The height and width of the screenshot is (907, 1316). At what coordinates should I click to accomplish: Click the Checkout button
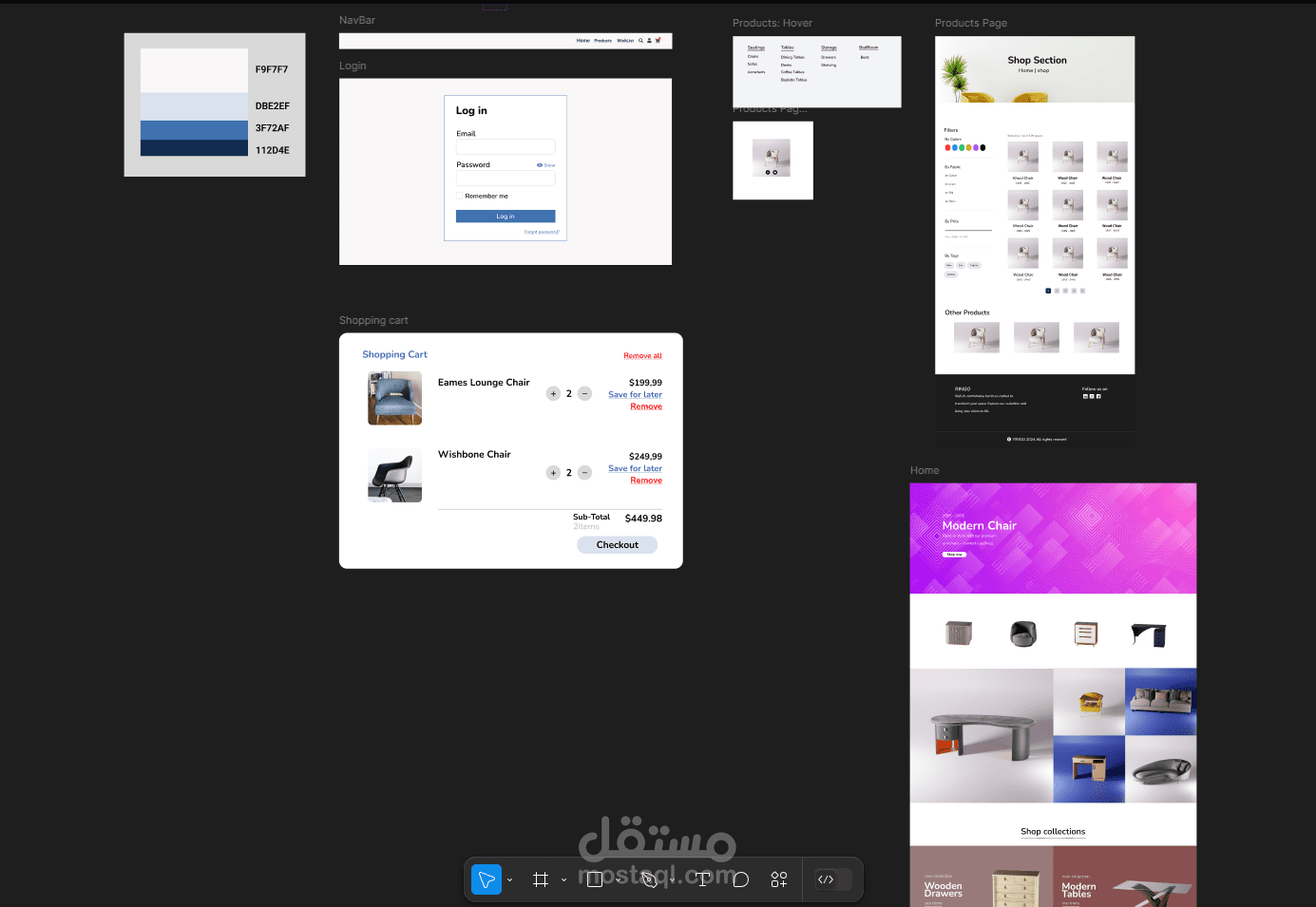618,545
